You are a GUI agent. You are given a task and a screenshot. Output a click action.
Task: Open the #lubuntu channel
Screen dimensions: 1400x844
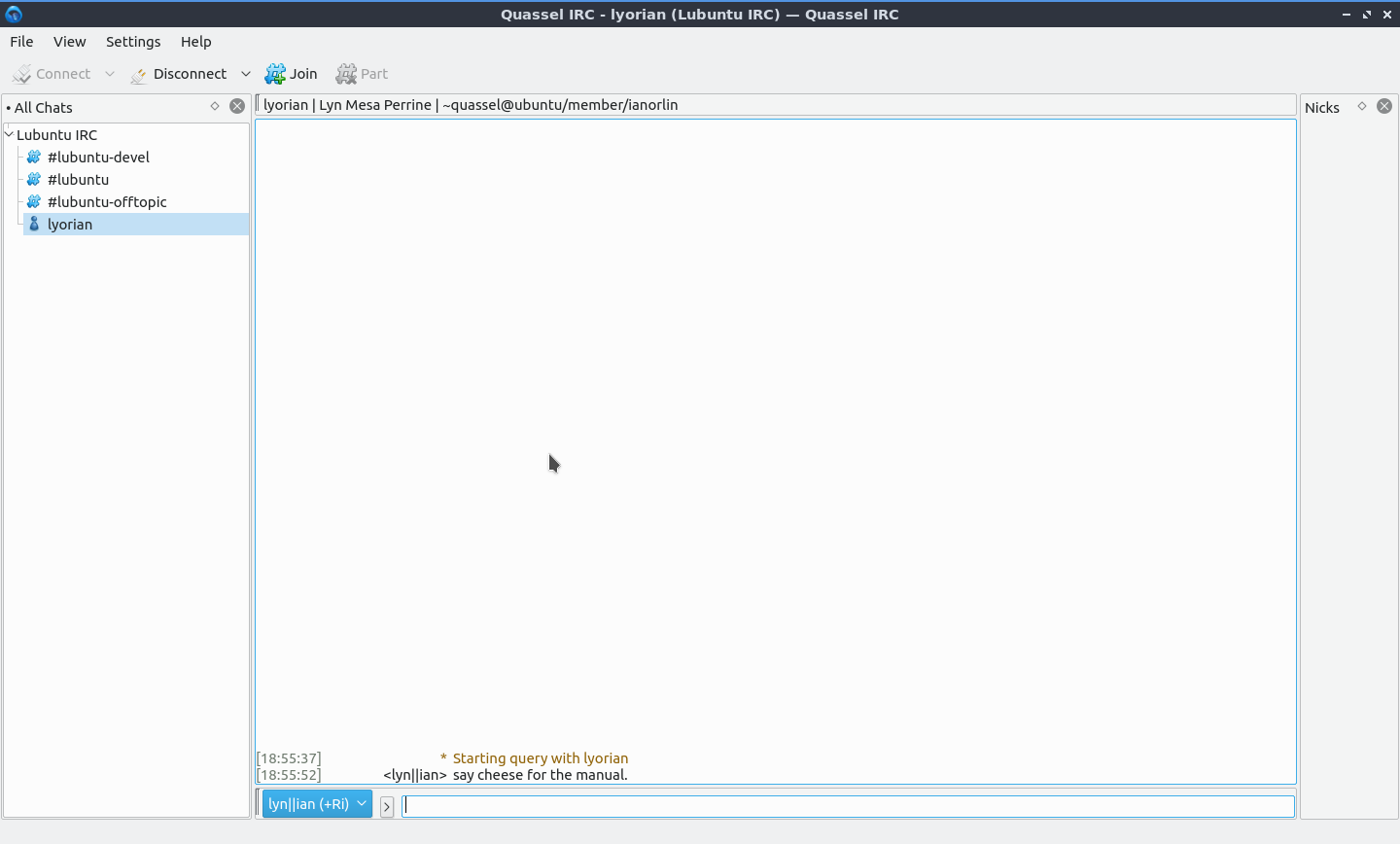point(78,179)
